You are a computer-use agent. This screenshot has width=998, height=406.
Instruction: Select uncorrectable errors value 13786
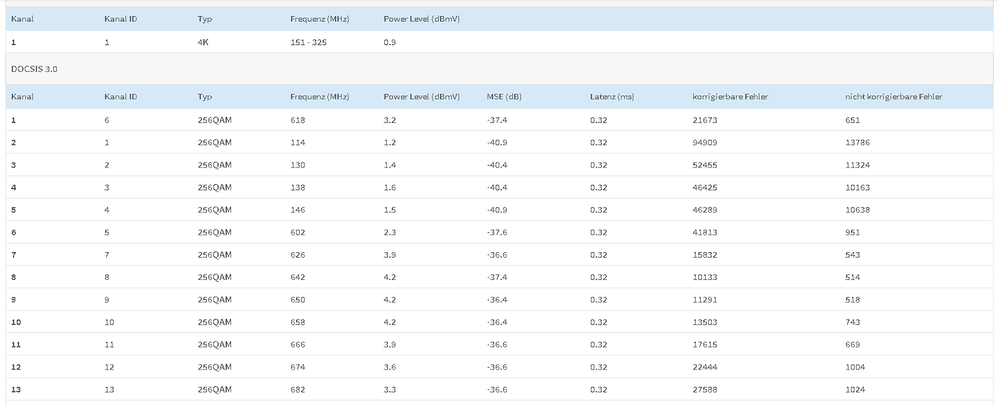coord(859,142)
